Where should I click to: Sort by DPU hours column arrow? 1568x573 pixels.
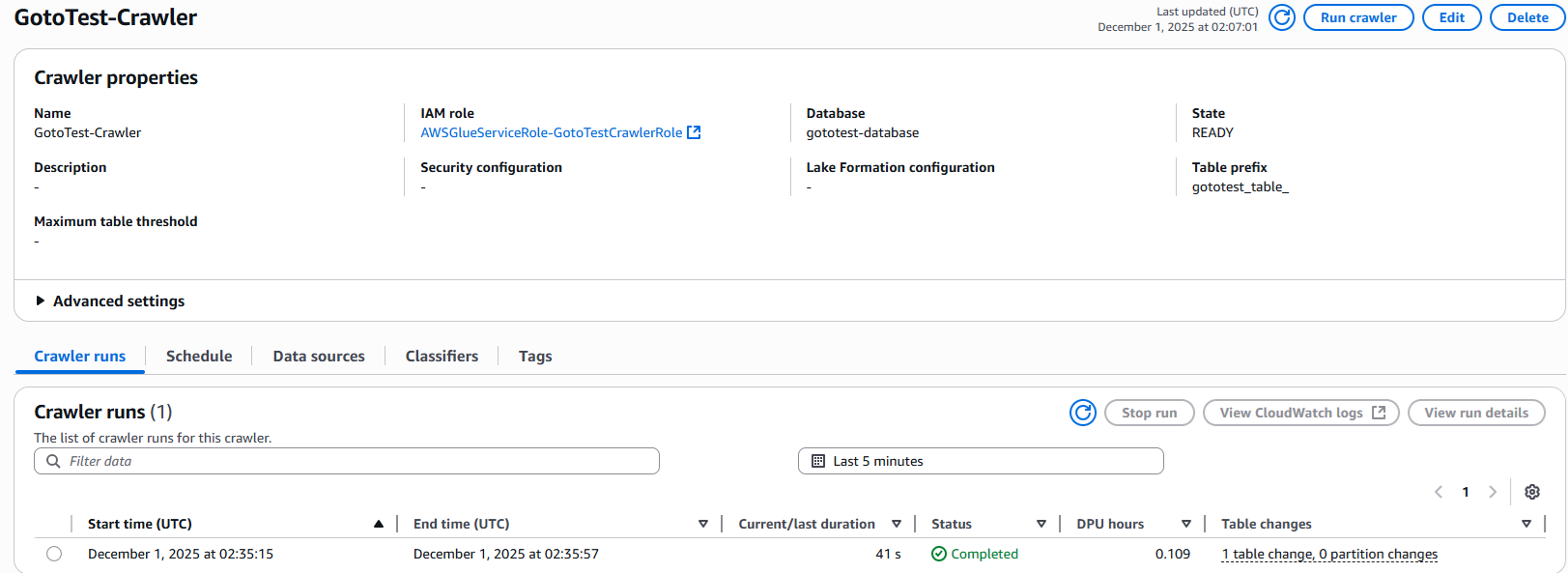click(1185, 524)
